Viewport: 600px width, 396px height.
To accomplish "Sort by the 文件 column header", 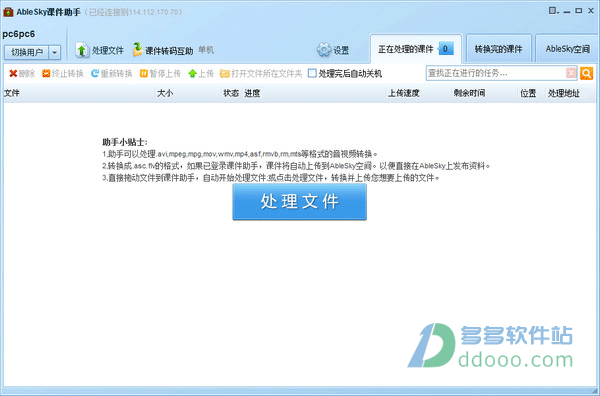I will point(11,93).
